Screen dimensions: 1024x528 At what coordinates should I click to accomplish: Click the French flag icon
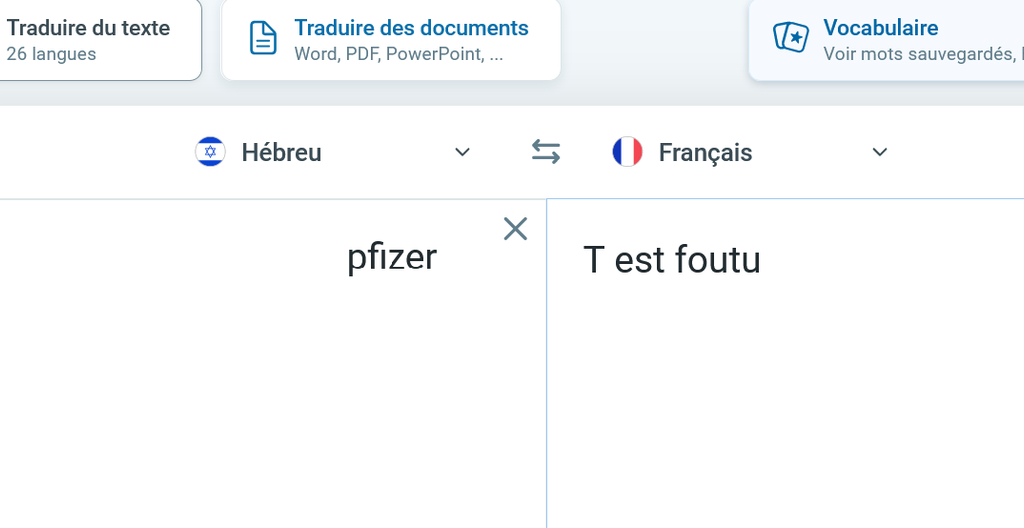627,152
